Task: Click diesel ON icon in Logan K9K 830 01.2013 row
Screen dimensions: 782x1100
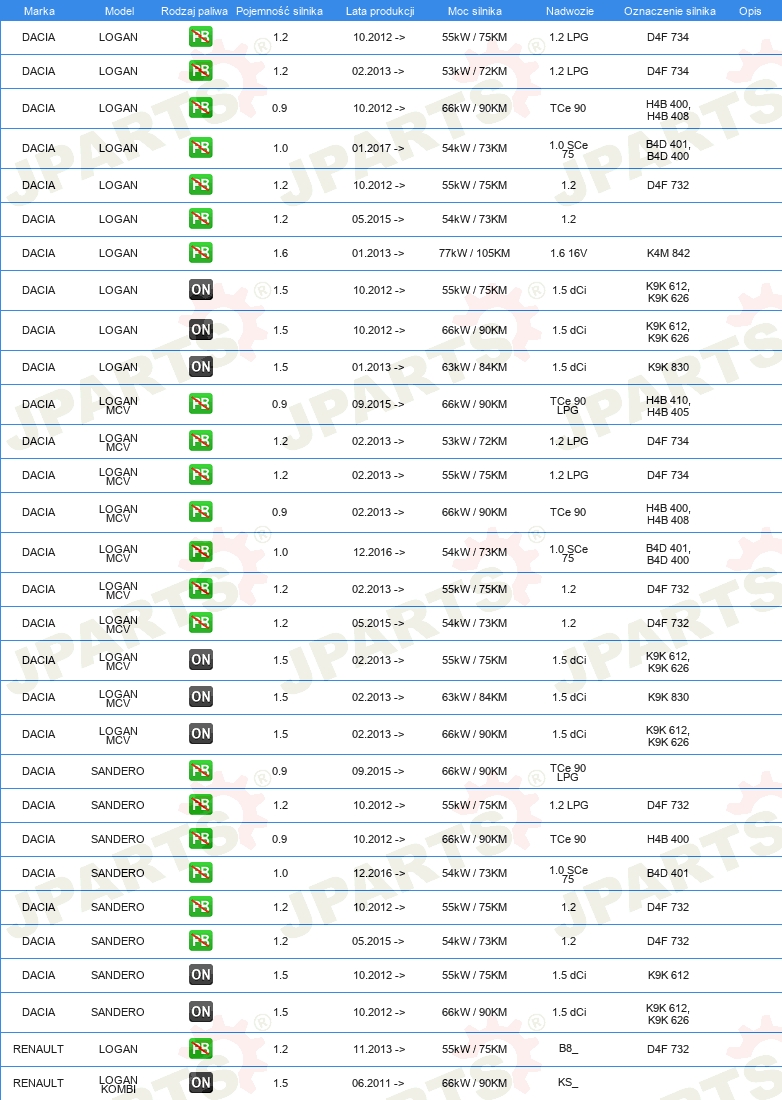Action: pos(201,367)
